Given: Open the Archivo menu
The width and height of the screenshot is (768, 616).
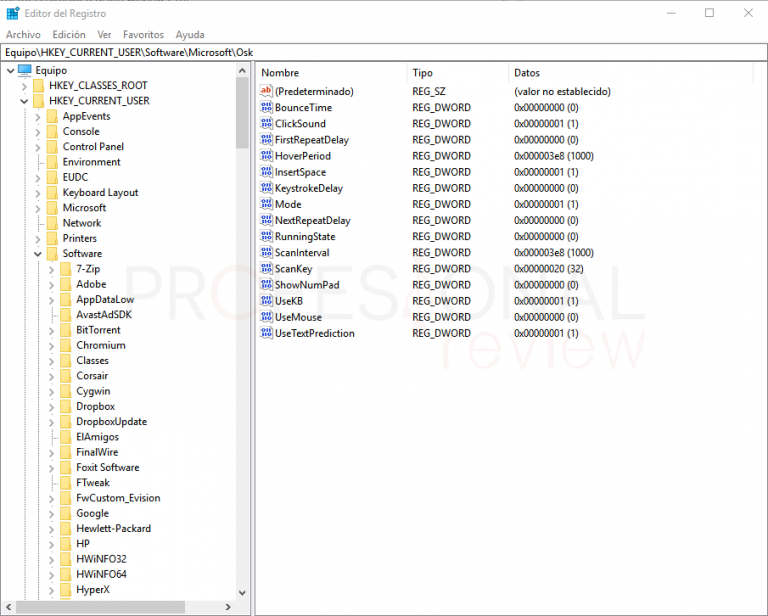Looking at the screenshot, I should (23, 35).
